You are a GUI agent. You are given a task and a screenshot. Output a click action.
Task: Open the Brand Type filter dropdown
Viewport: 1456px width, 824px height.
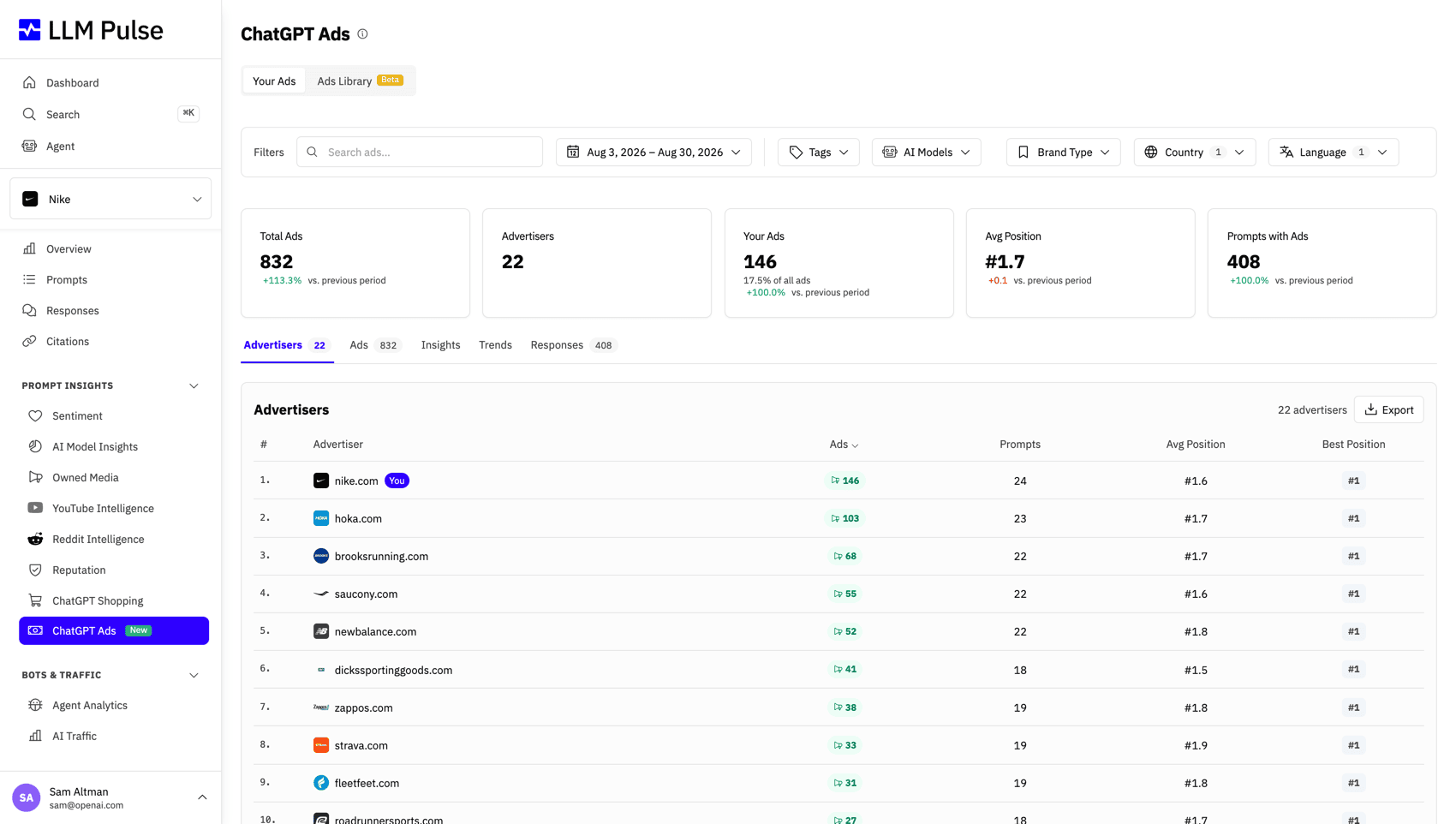click(1064, 152)
